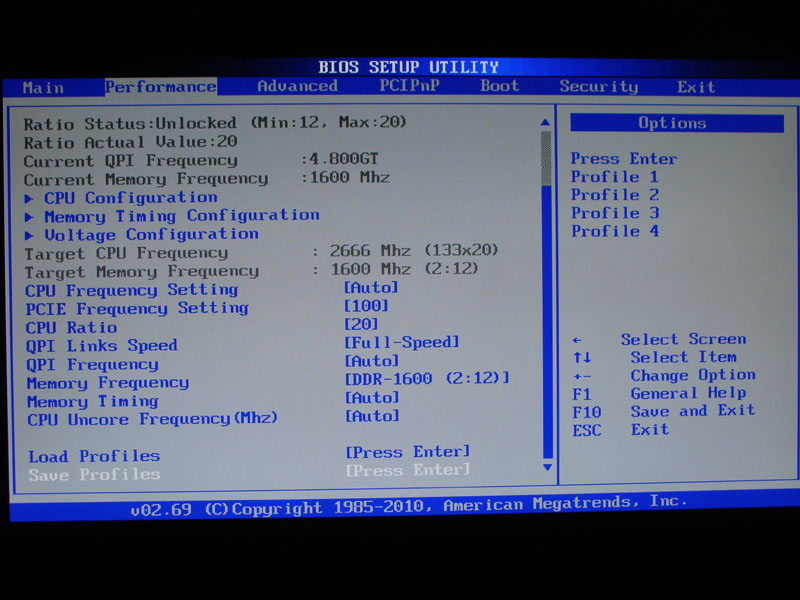Click the Save Profiles greyed label

(94, 475)
